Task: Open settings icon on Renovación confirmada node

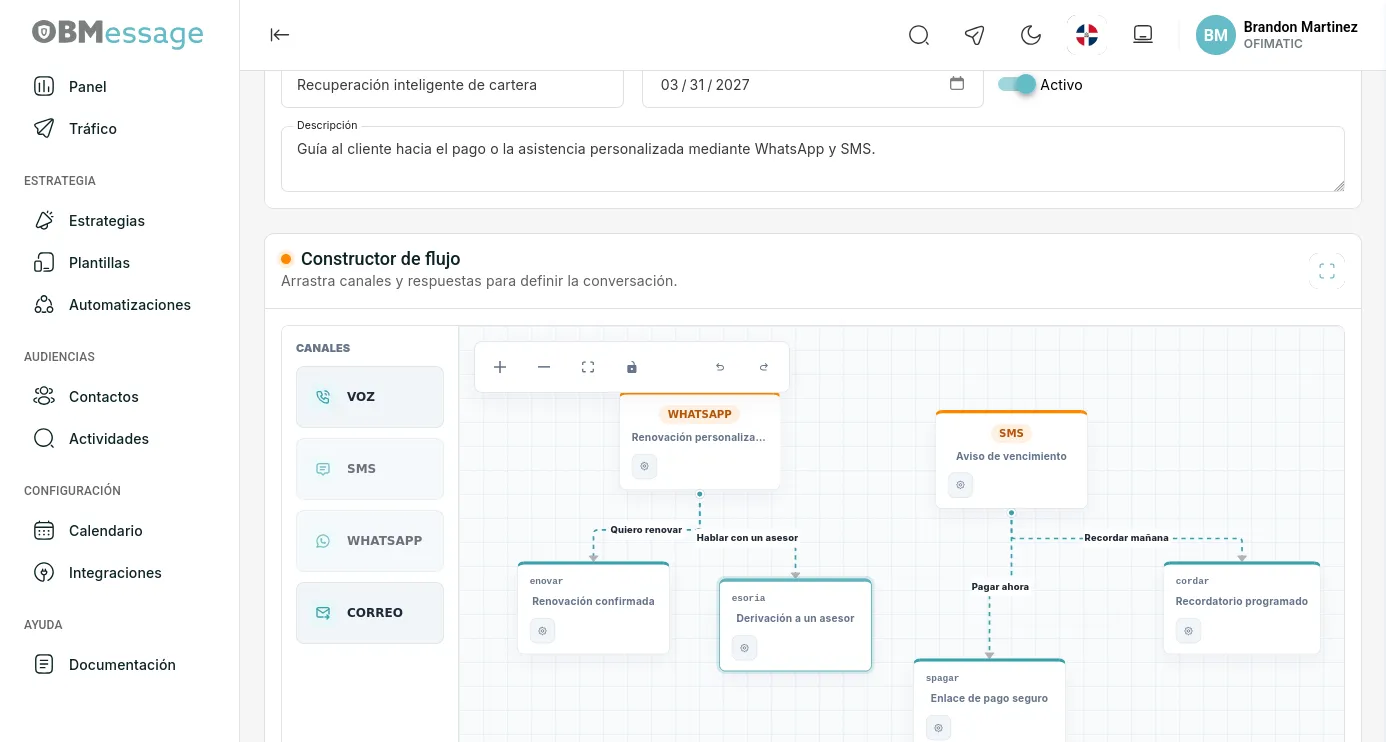Action: pyautogui.click(x=543, y=631)
